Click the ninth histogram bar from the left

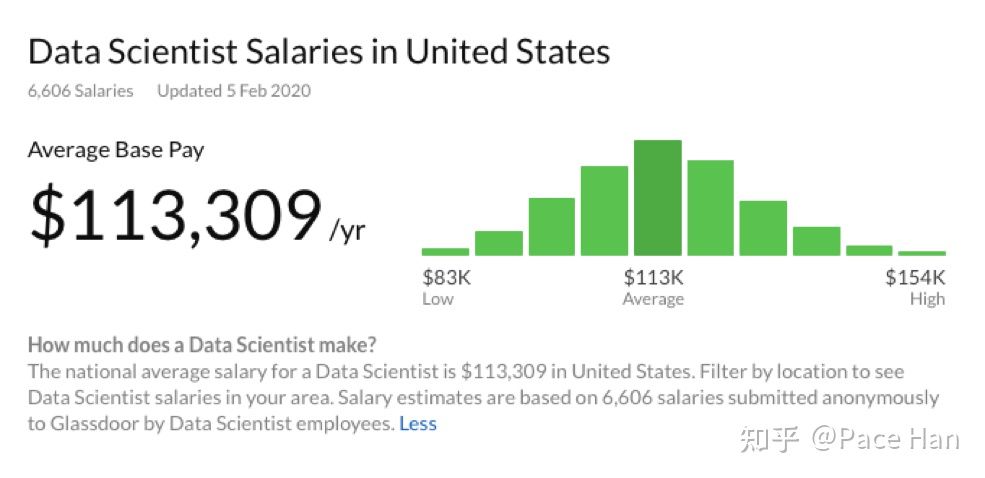pyautogui.click(x=869, y=251)
